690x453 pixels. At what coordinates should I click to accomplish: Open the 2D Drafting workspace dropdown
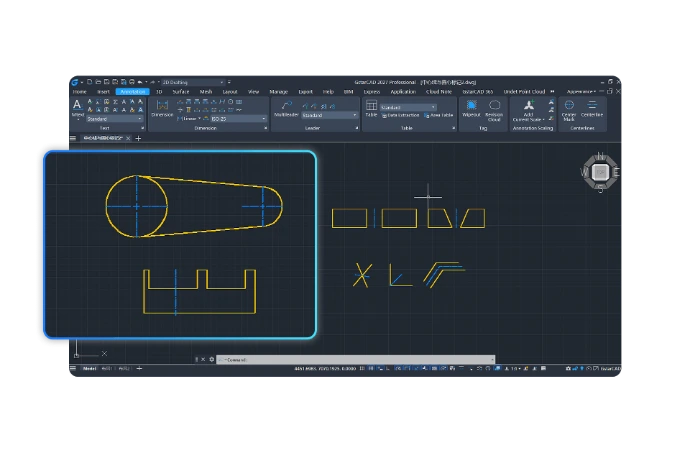click(193, 82)
